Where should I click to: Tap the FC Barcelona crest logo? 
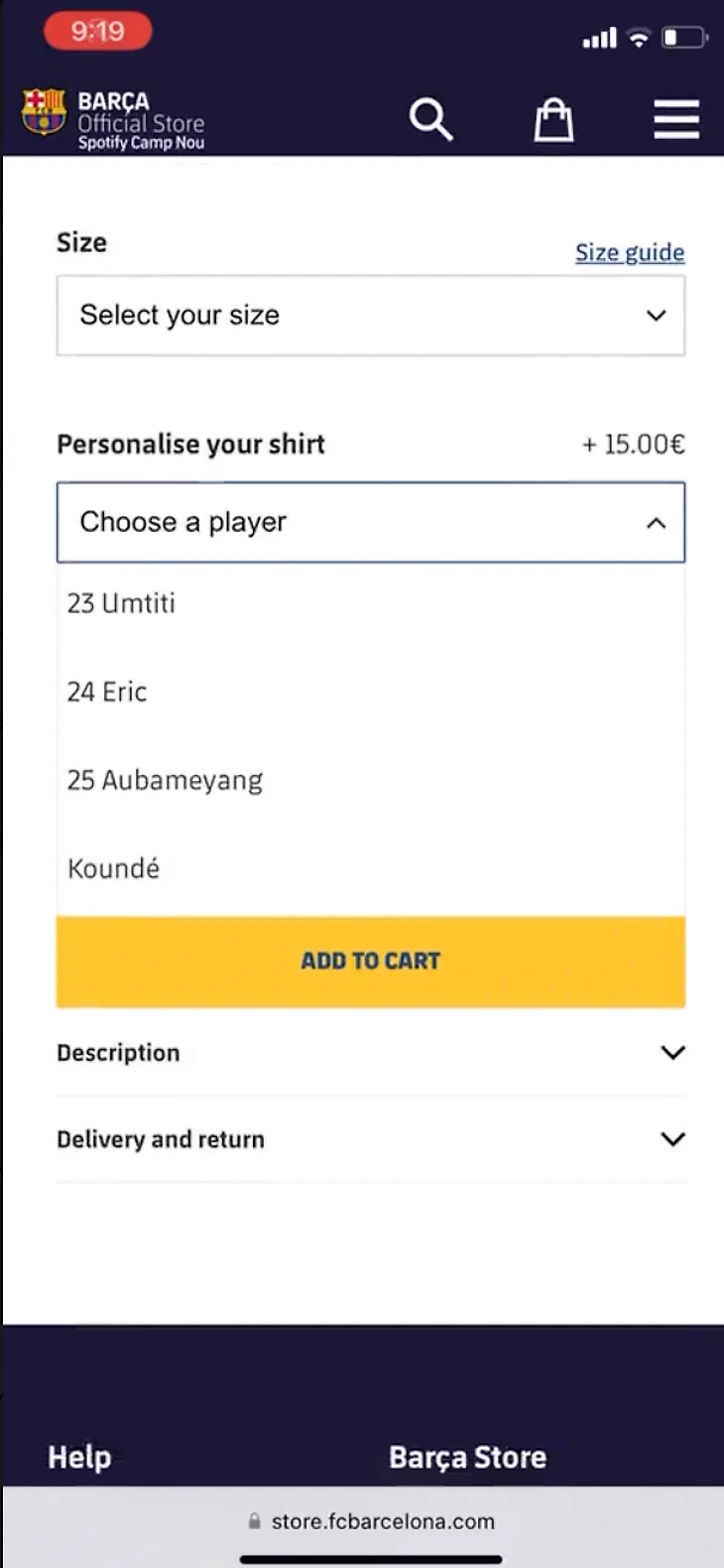click(x=45, y=111)
